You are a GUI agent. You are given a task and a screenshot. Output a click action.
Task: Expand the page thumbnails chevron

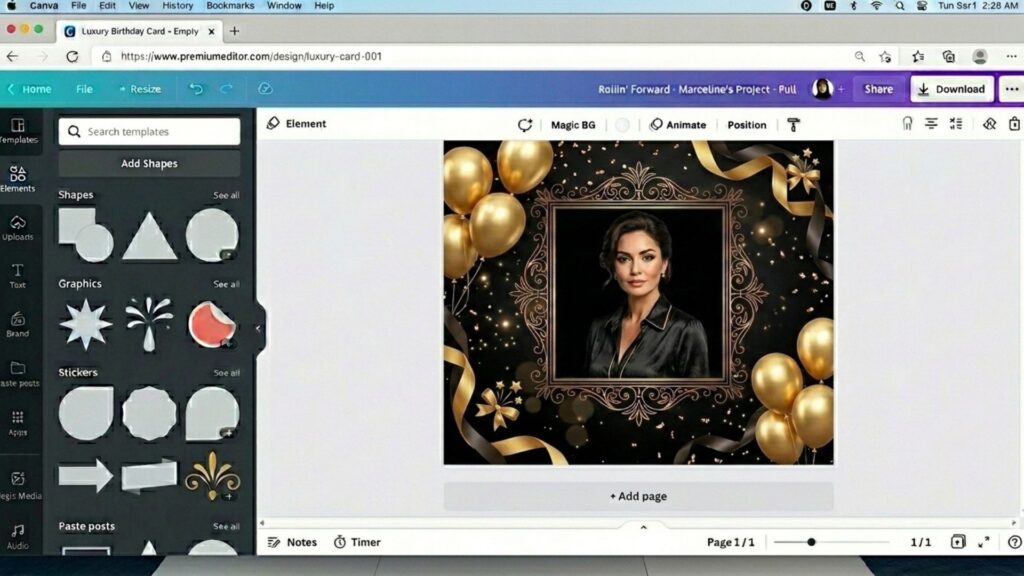point(643,527)
